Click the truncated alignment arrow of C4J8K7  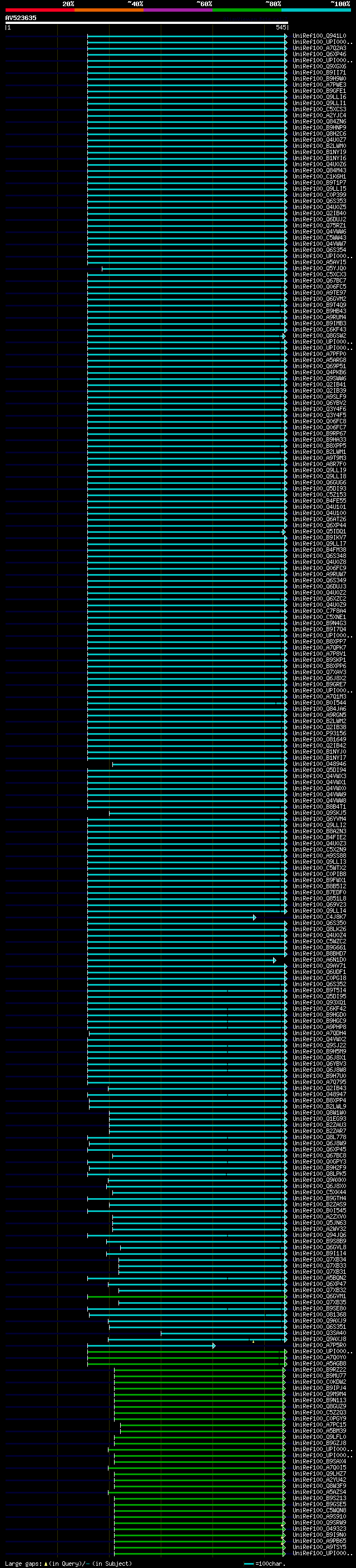pyautogui.click(x=254, y=917)
